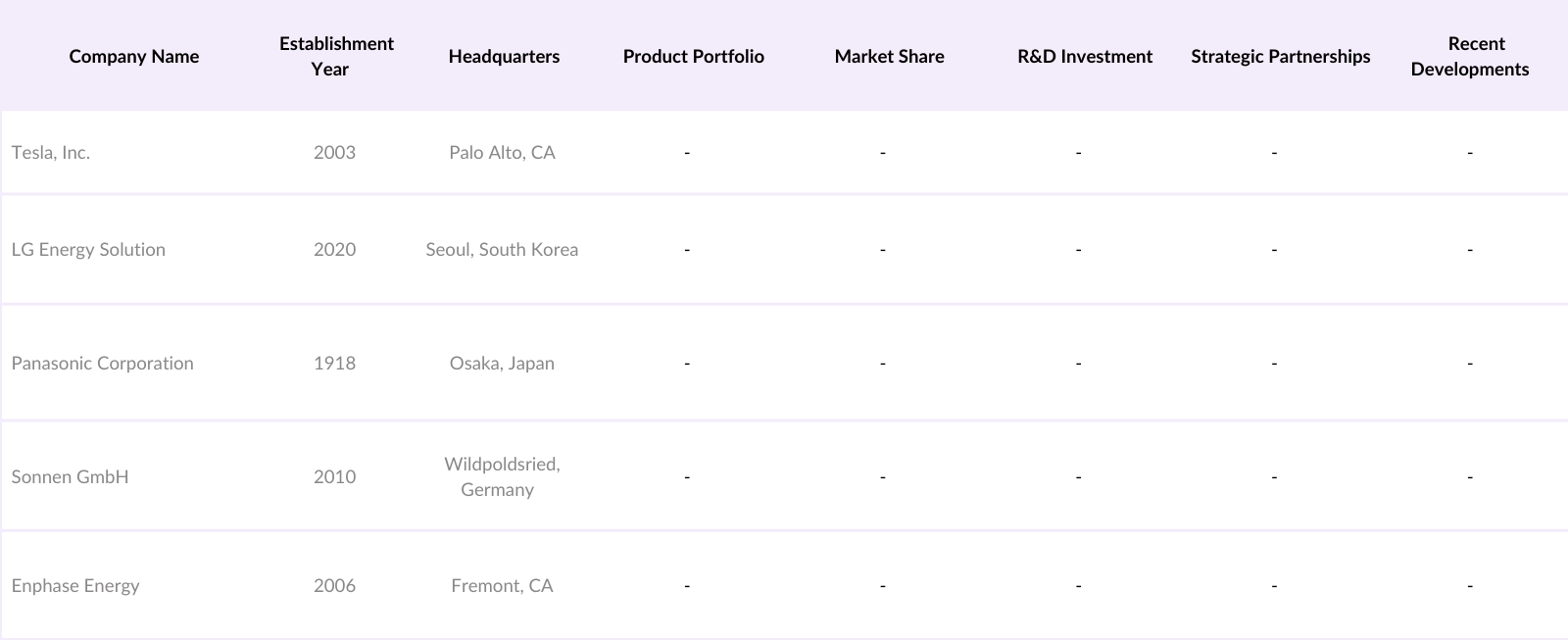The height and width of the screenshot is (640, 1568).
Task: Select the Panasonic Corporation cell
Action: (103, 363)
